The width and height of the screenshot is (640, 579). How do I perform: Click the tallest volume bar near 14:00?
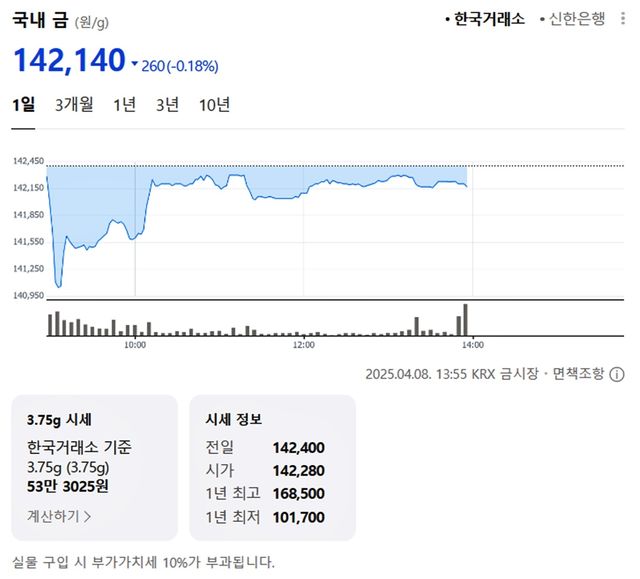tap(465, 320)
